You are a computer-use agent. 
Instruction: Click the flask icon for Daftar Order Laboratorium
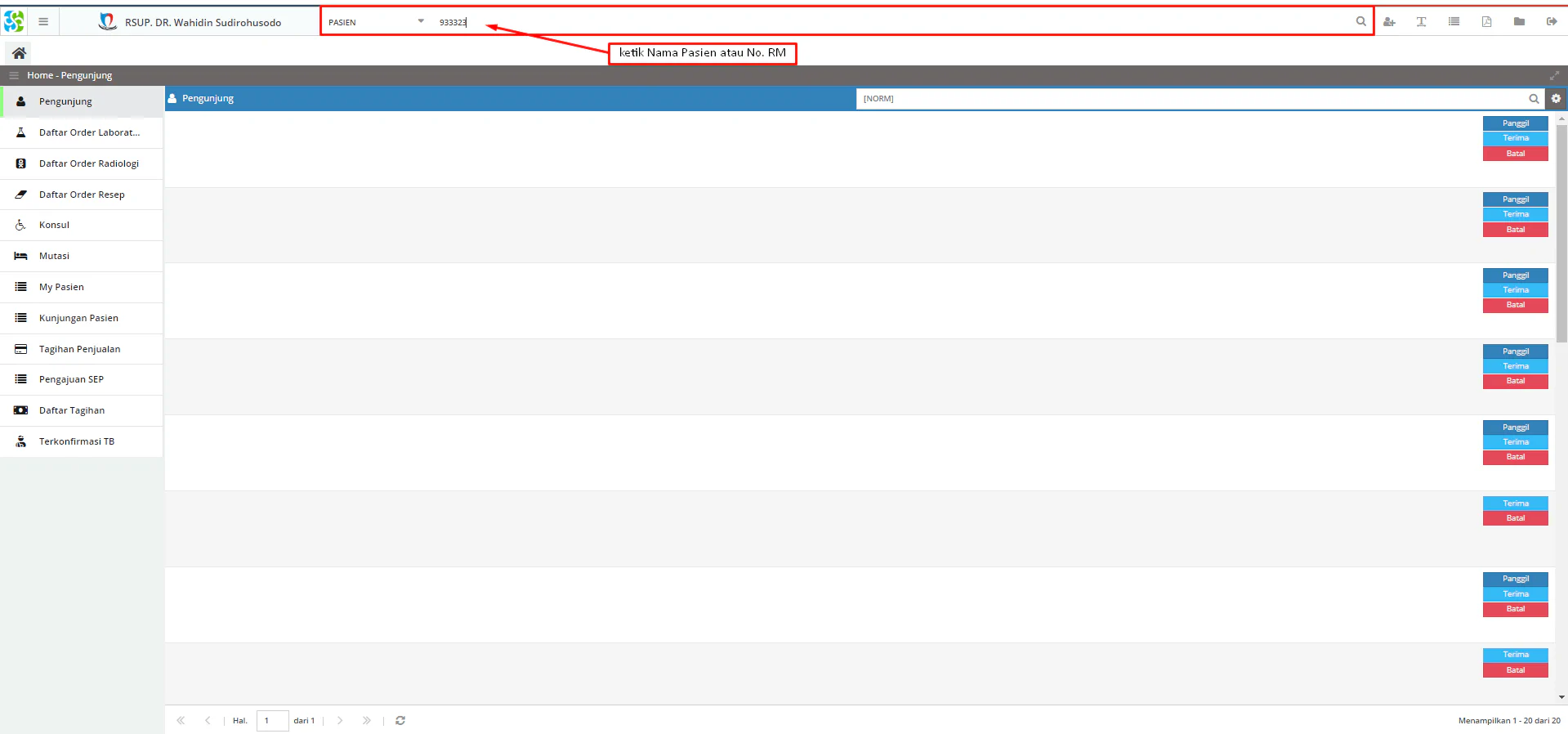[21, 132]
